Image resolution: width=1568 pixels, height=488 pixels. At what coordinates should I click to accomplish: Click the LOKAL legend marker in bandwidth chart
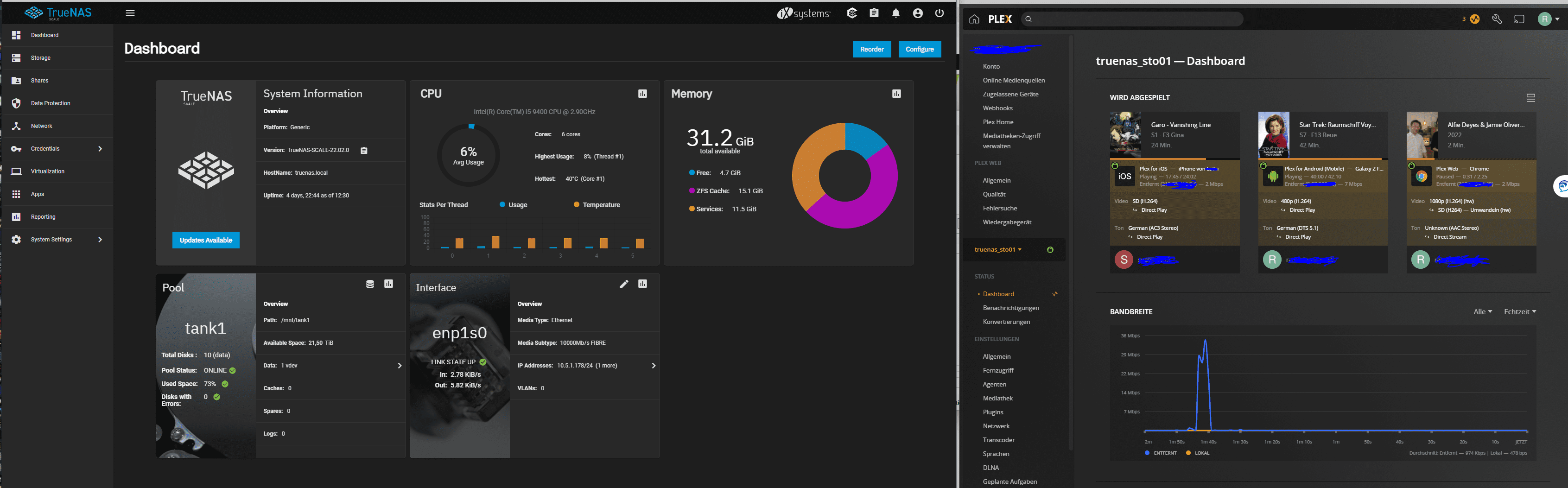(x=1188, y=453)
